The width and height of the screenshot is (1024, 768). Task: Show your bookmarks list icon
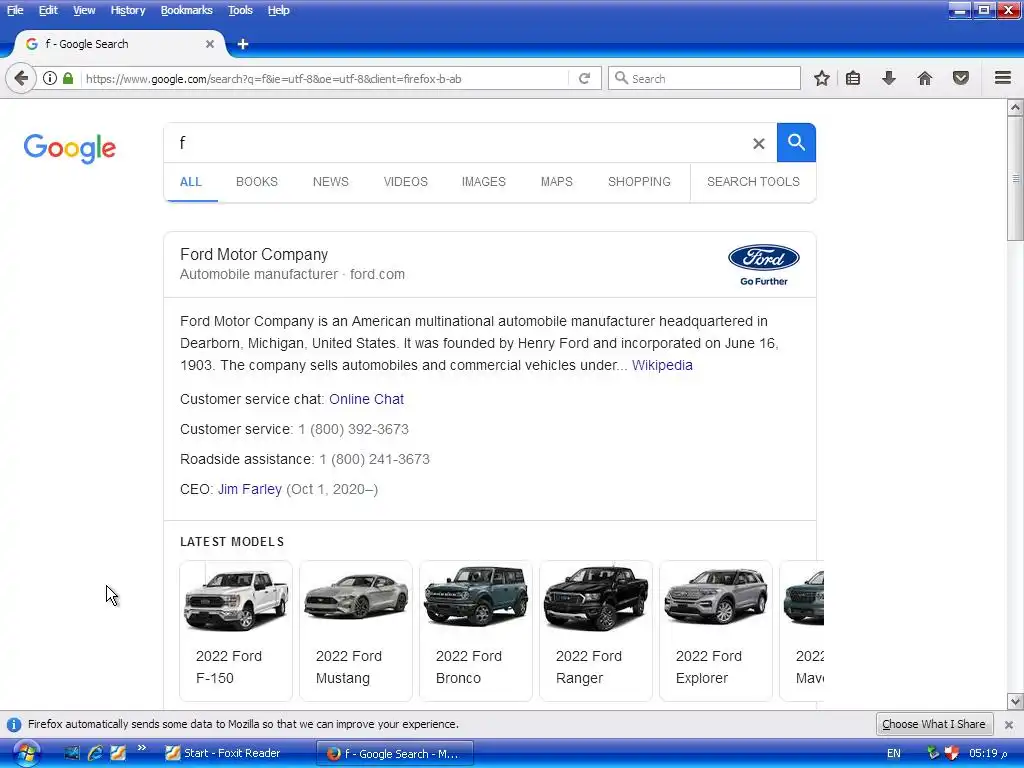pos(853,78)
